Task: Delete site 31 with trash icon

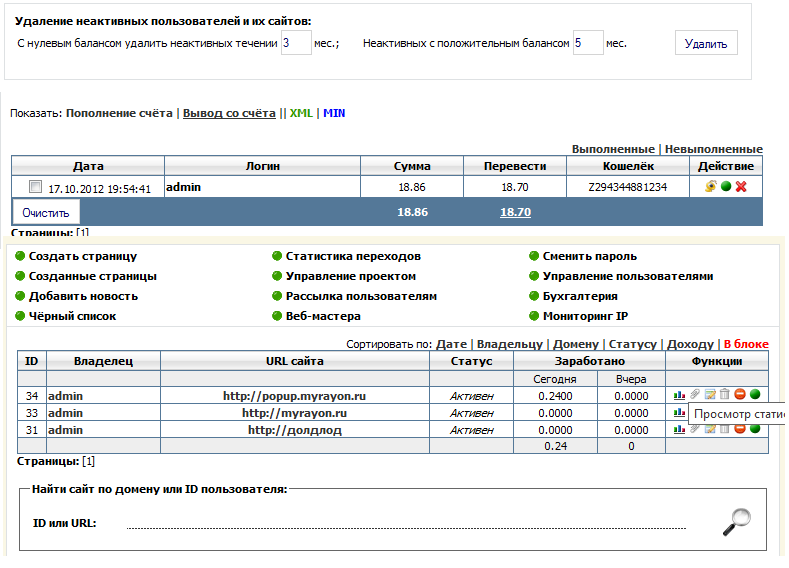Action: (x=725, y=429)
